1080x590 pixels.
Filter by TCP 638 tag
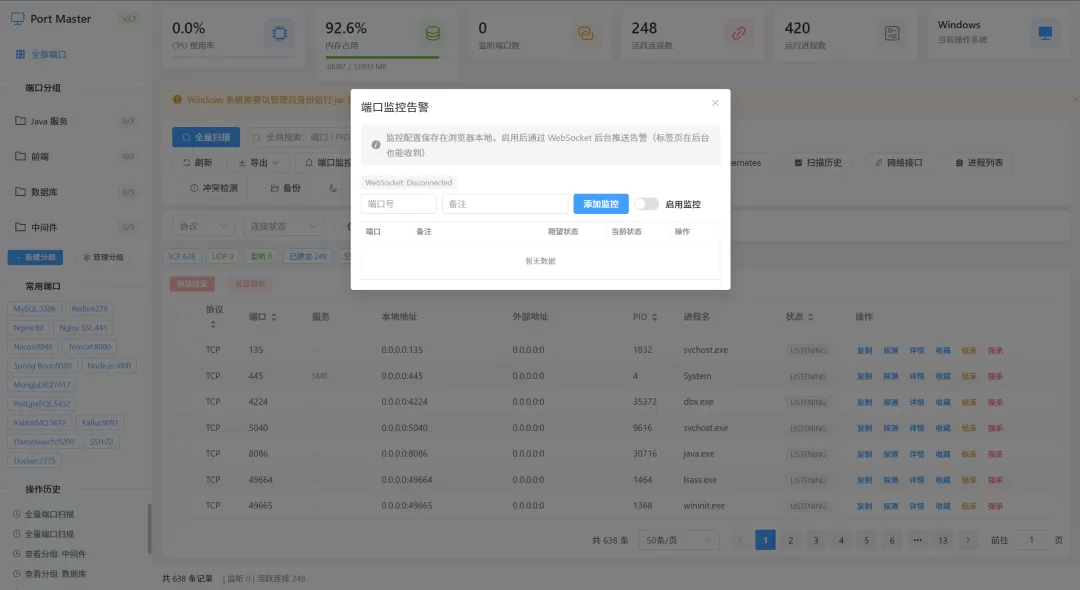182,256
